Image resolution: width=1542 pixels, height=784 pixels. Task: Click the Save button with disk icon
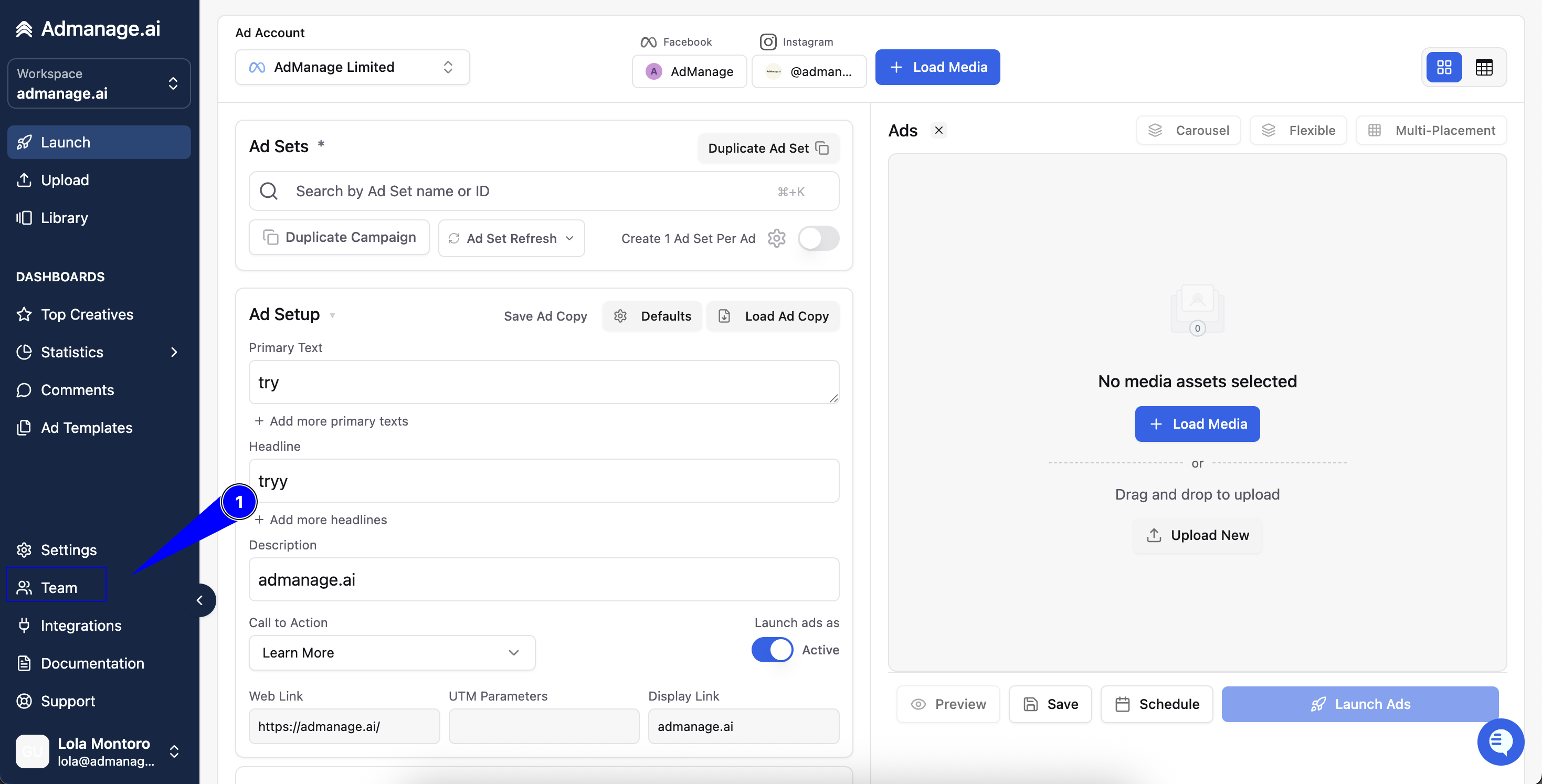[x=1050, y=704]
